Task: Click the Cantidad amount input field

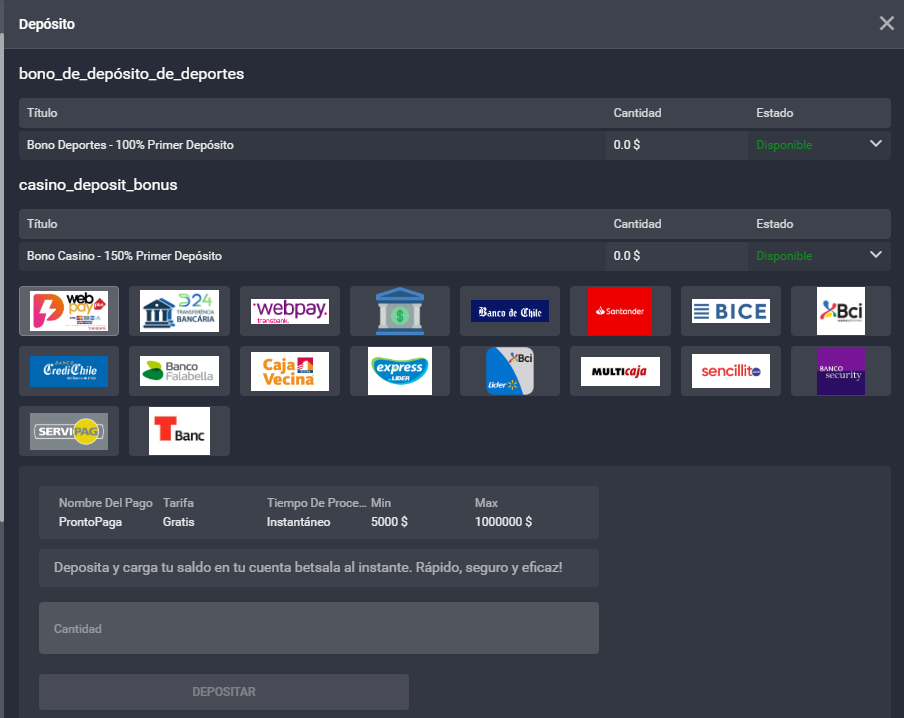Action: click(319, 628)
